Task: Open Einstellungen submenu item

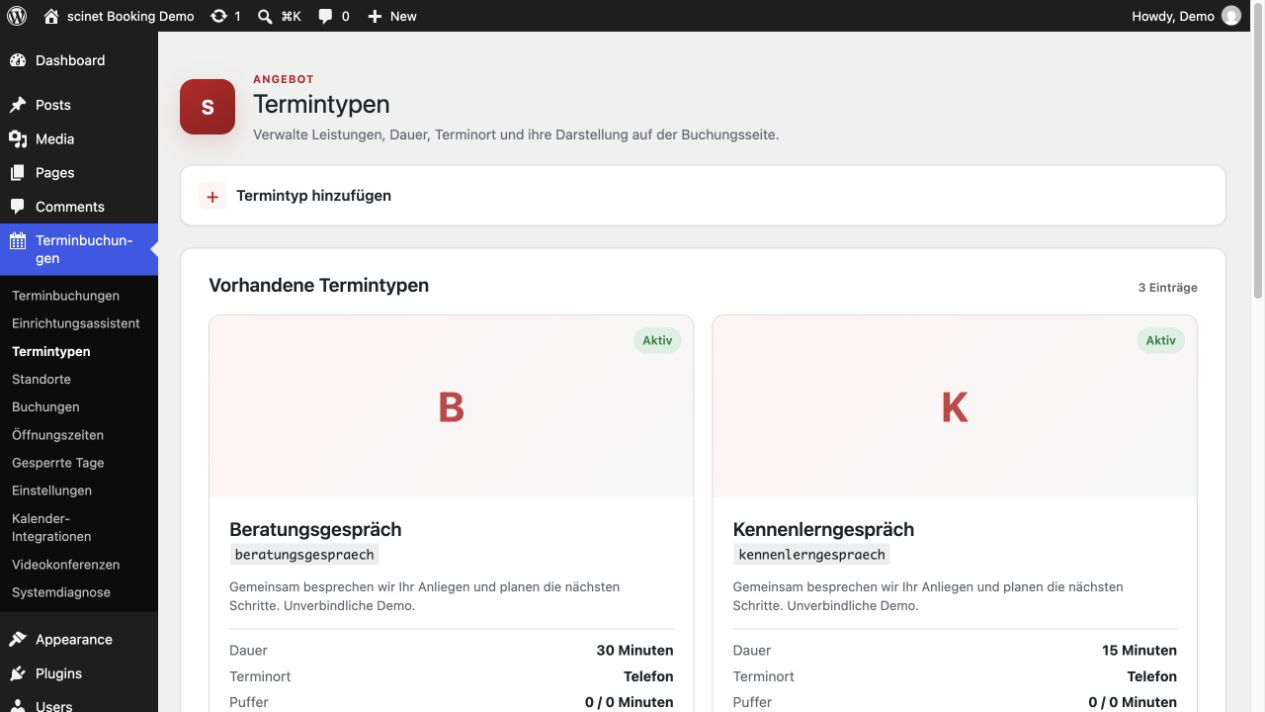Action: coord(52,491)
